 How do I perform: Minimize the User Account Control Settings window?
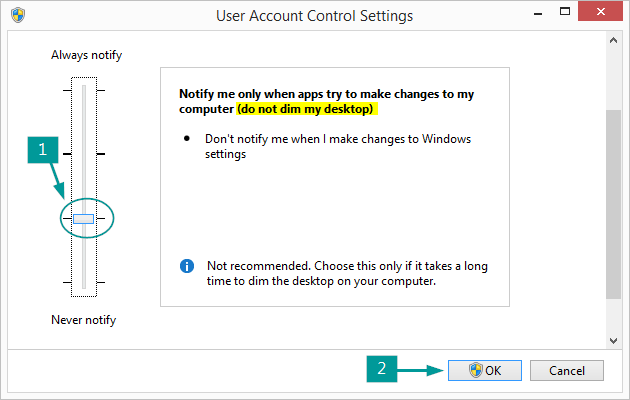coord(538,12)
